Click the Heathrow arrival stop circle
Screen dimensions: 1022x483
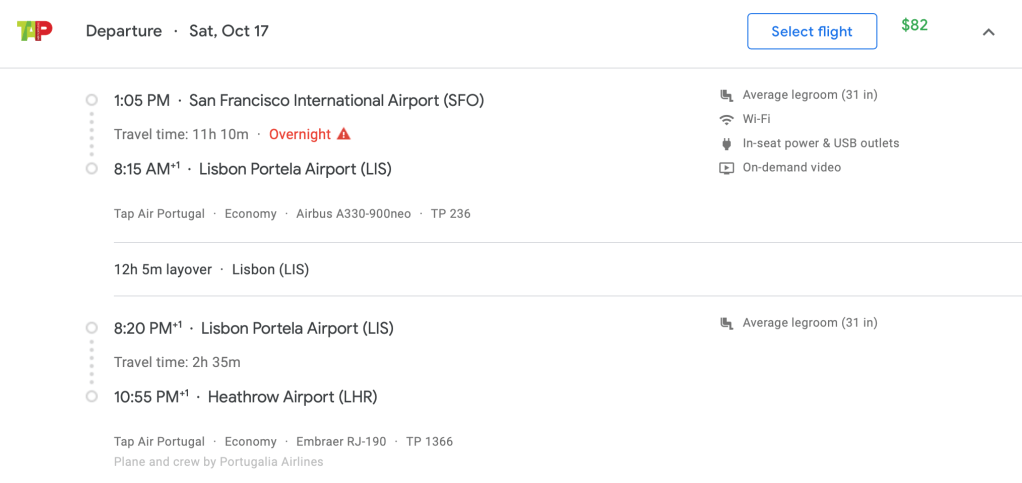point(92,397)
